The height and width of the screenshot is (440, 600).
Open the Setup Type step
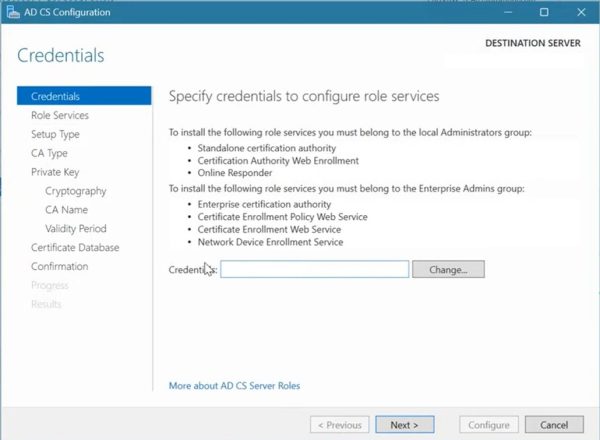click(55, 134)
